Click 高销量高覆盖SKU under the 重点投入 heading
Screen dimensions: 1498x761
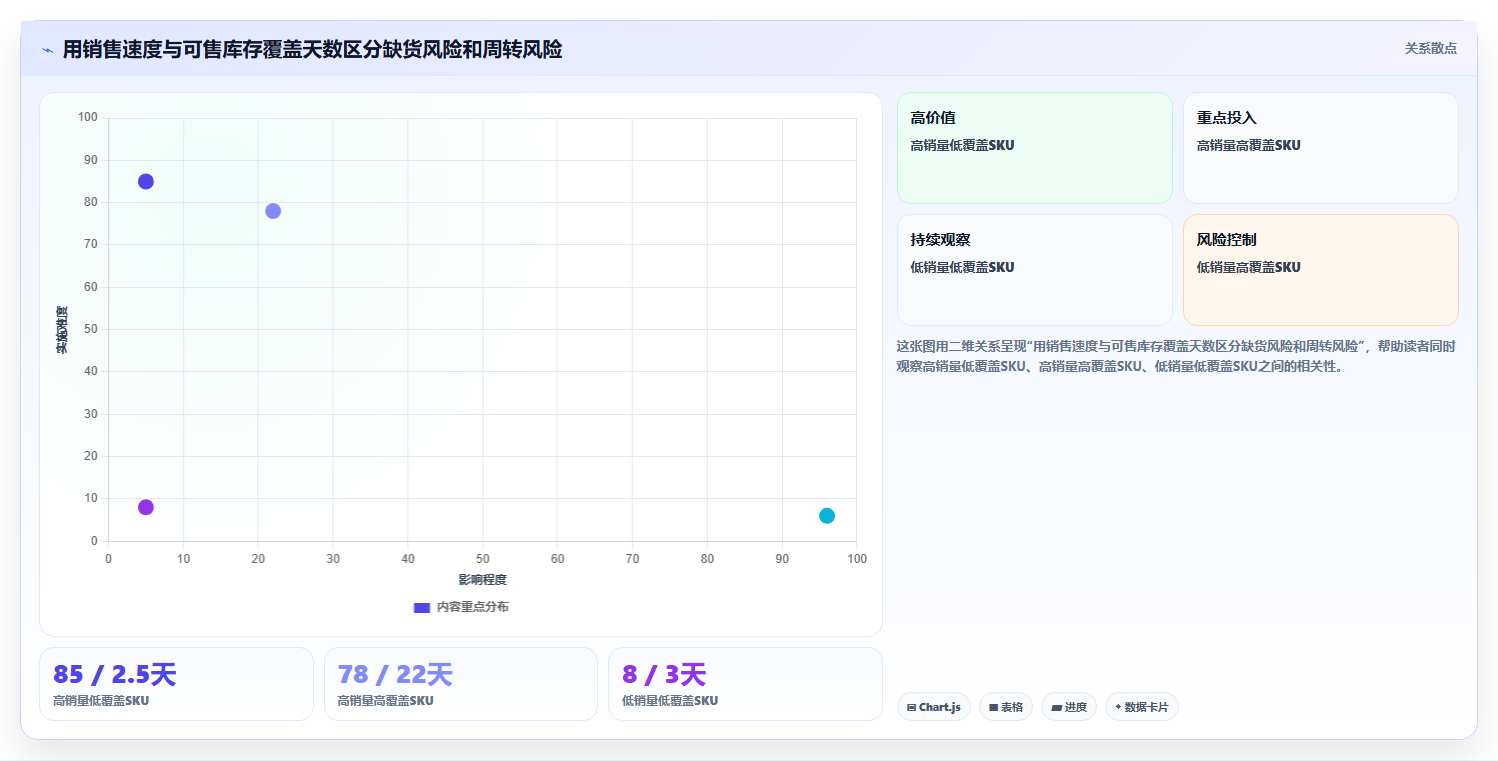(1249, 145)
